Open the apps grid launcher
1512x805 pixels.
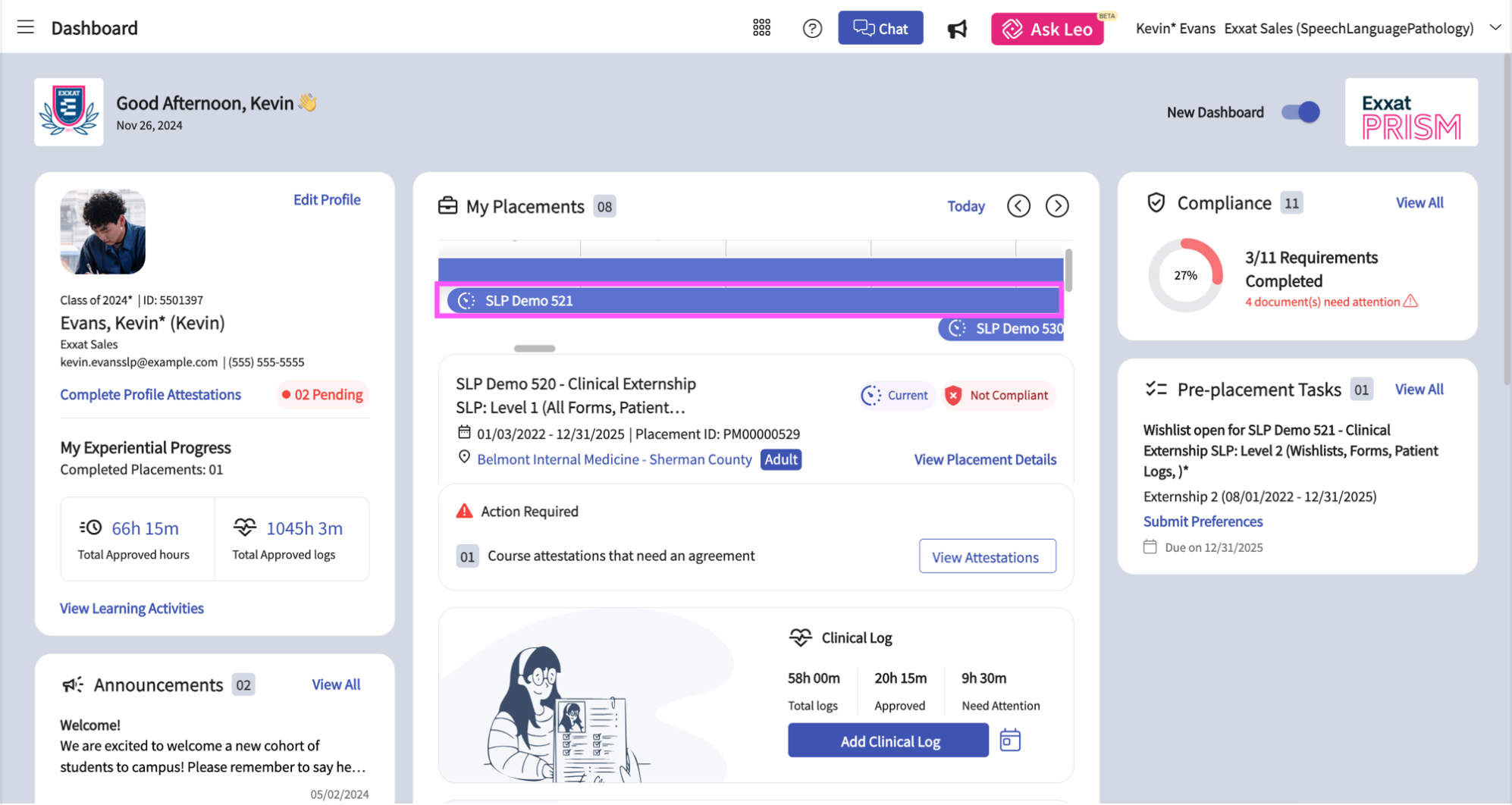(761, 28)
